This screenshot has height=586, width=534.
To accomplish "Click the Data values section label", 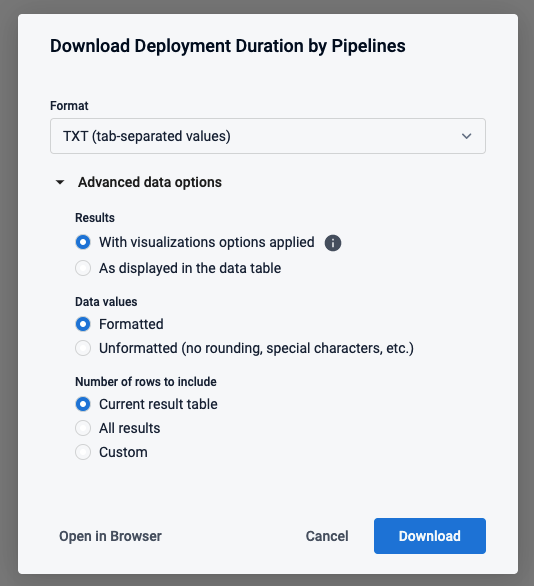I will [106, 302].
